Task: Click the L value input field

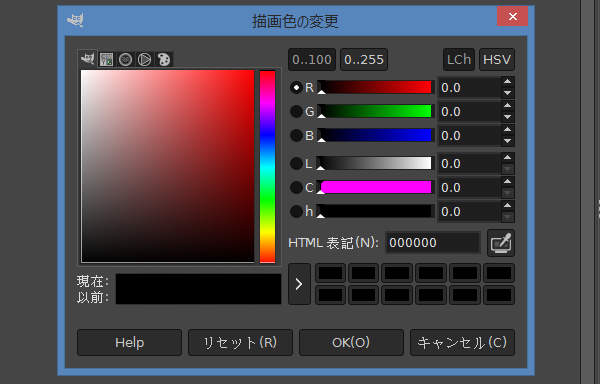Action: [x=469, y=164]
